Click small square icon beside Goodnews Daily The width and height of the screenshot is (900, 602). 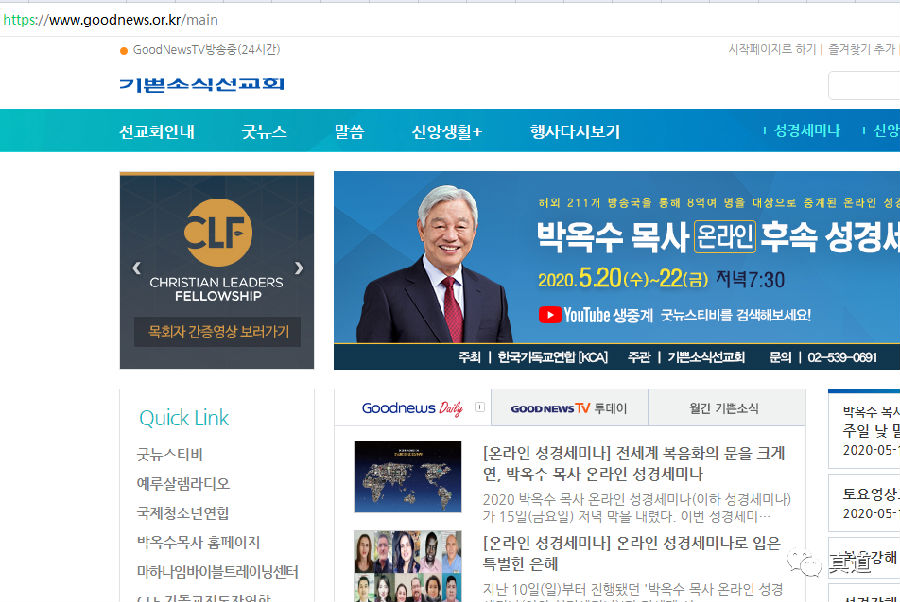click(x=480, y=407)
